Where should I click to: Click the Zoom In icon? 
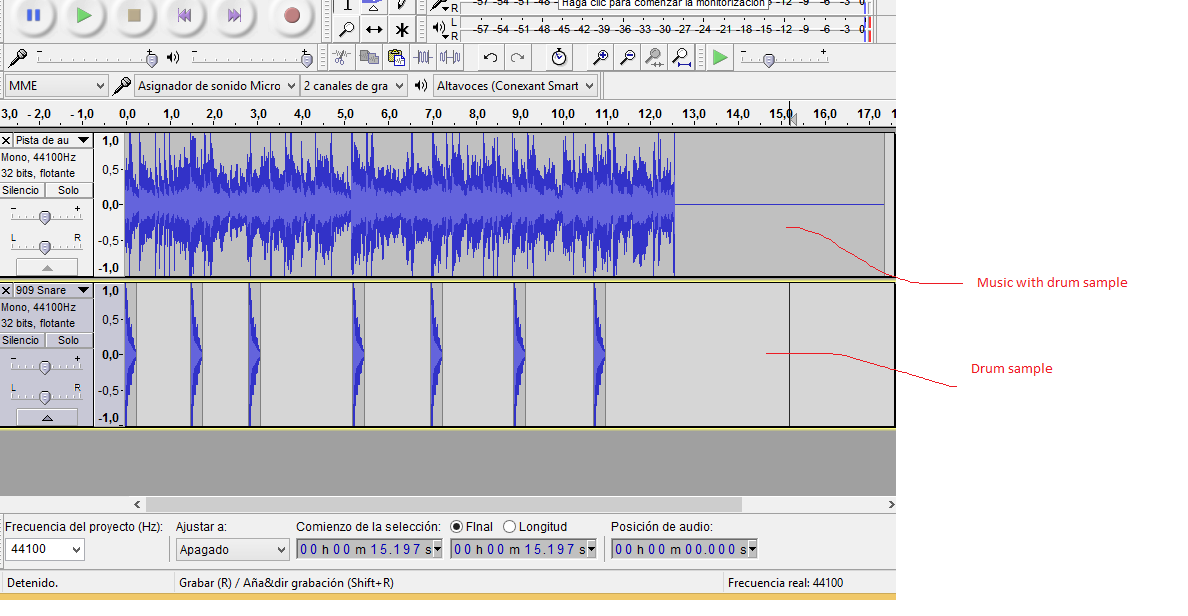[x=600, y=58]
